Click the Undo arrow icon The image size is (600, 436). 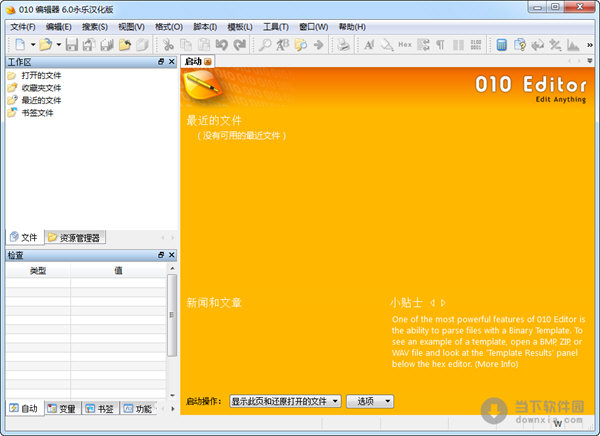pyautogui.click(x=222, y=45)
